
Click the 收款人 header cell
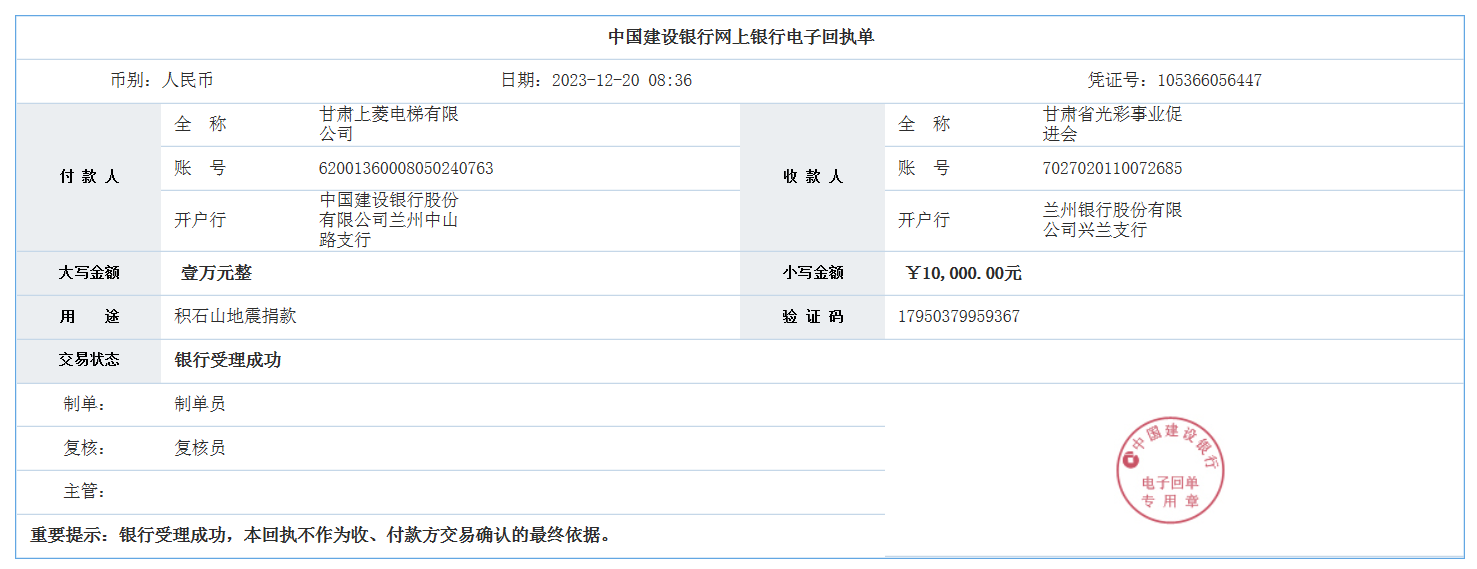click(813, 176)
